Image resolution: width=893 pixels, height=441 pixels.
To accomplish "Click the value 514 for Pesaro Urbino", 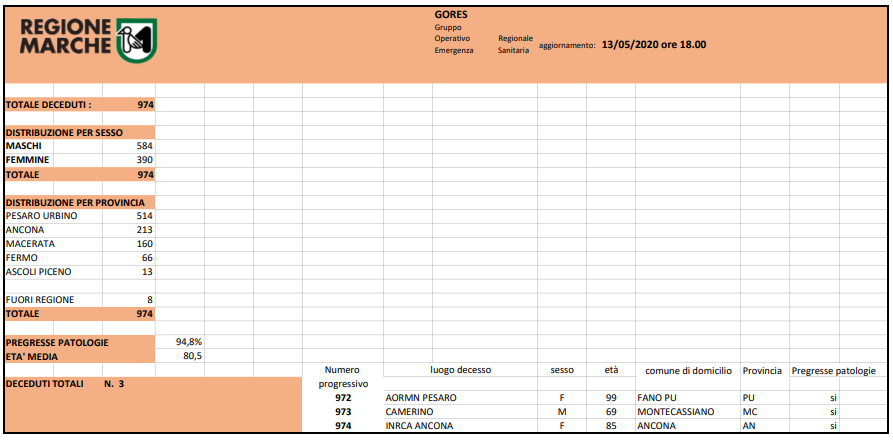I will (145, 216).
